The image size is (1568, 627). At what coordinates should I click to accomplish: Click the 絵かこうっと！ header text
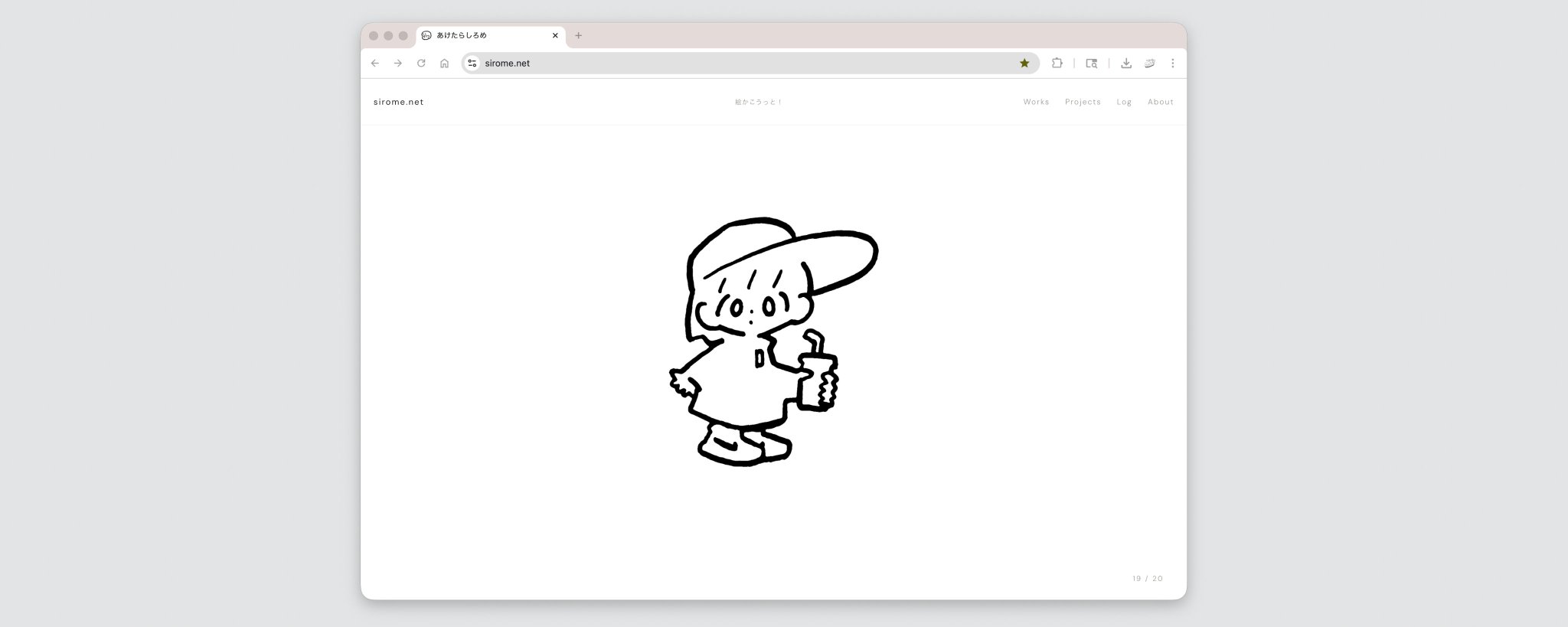(758, 102)
